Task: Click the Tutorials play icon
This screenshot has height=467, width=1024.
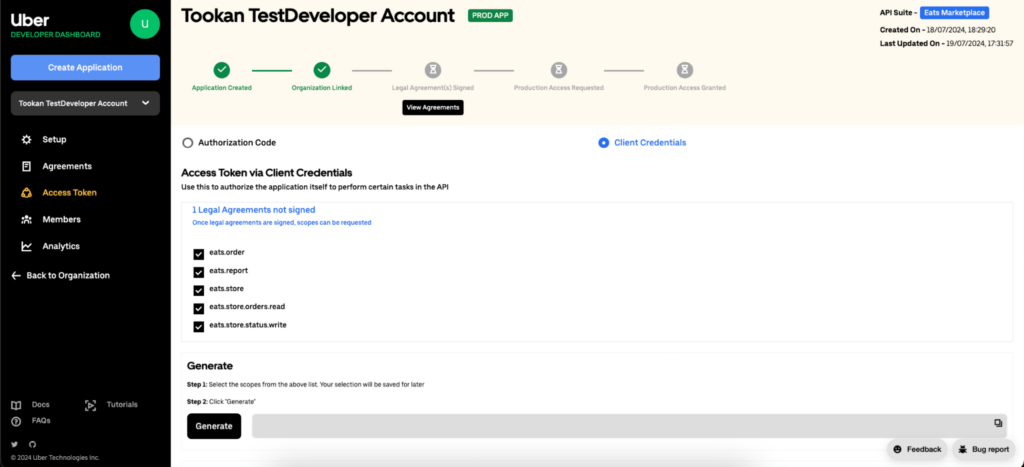Action: coord(91,405)
